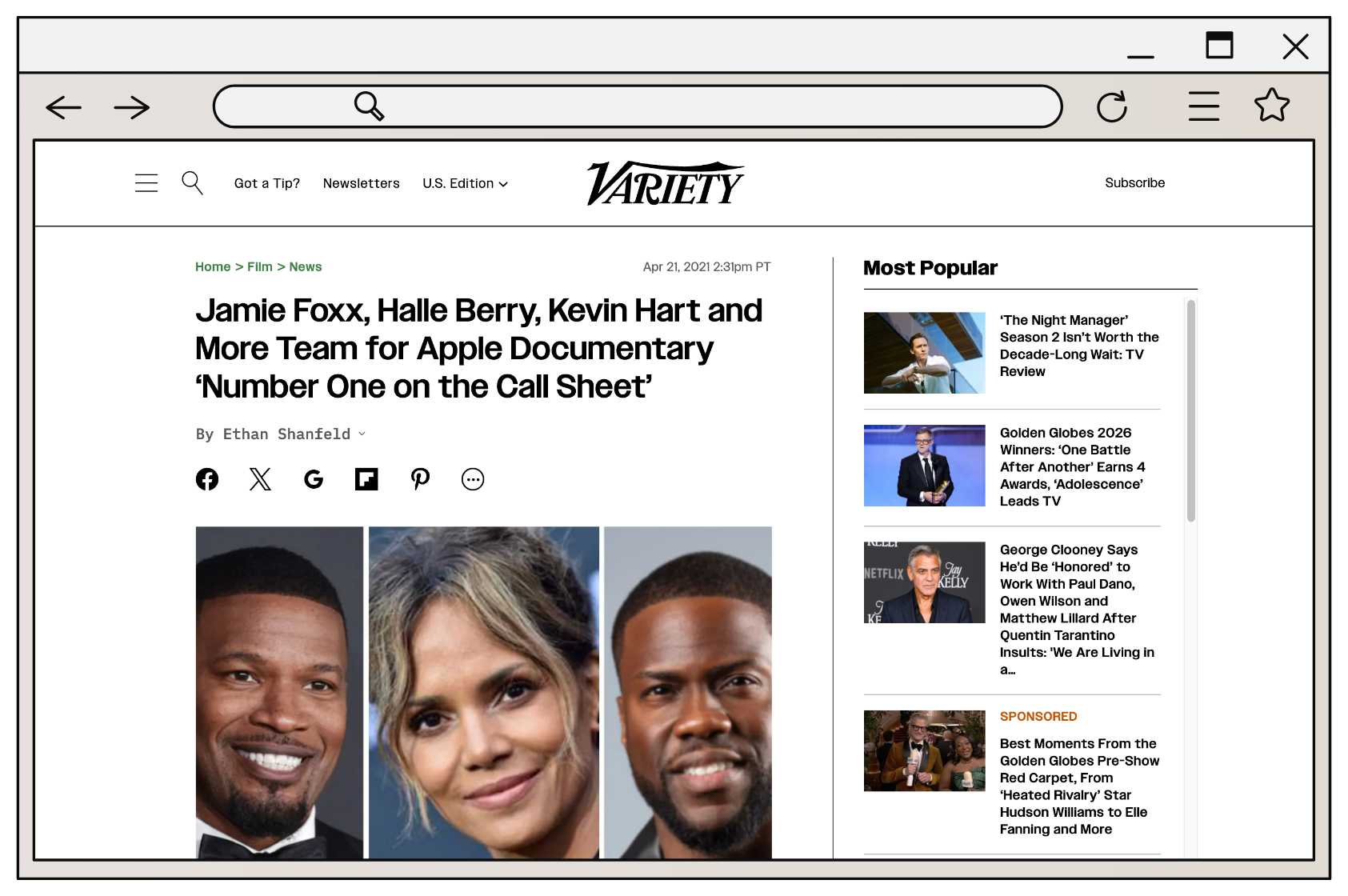Open the Got a Tip? page
The width and height of the screenshot is (1348, 896).
click(266, 183)
